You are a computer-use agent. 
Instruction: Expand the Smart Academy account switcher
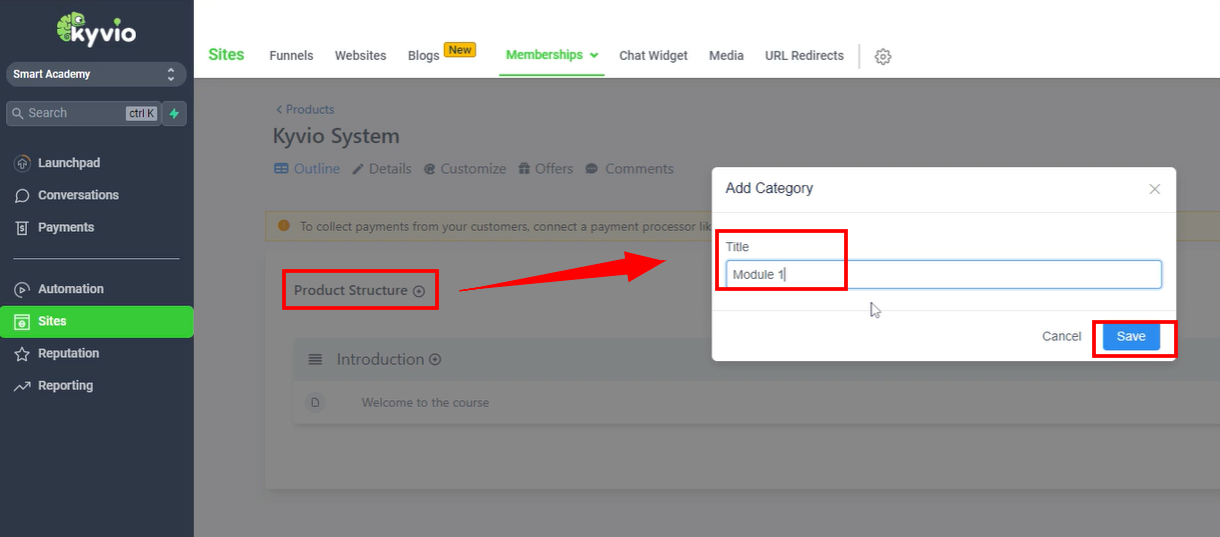[x=95, y=75]
